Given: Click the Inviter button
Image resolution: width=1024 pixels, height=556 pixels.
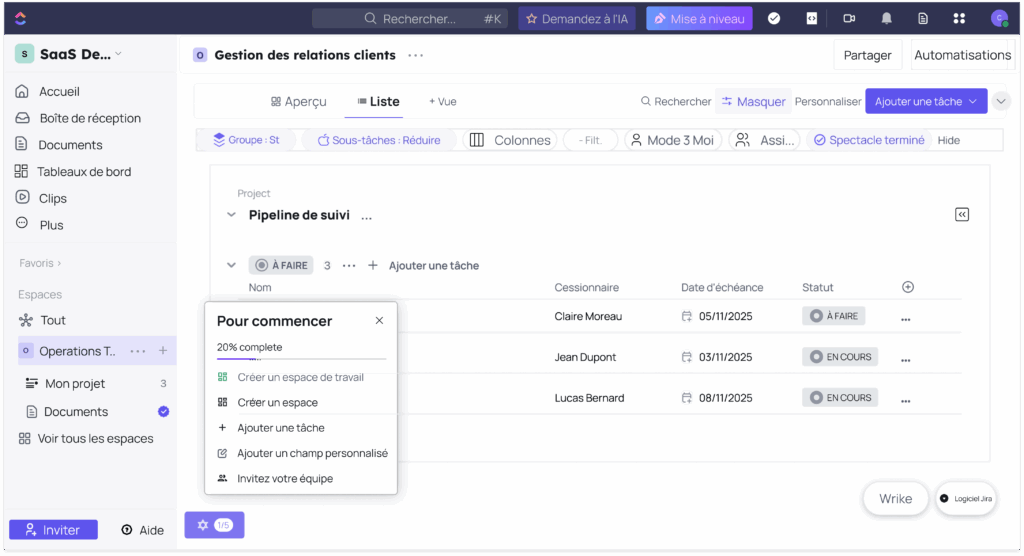Looking at the screenshot, I should pyautogui.click(x=54, y=530).
